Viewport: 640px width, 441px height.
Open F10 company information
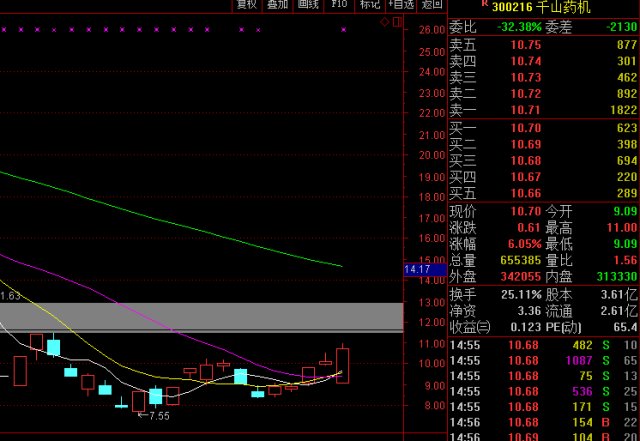click(x=339, y=4)
